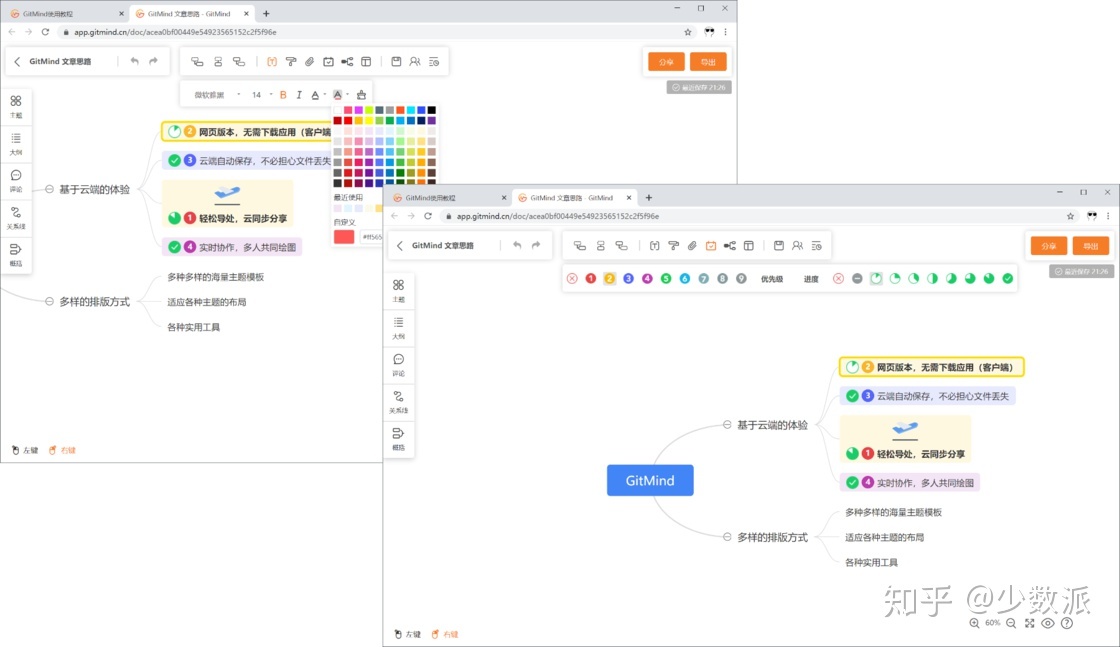Open 微软雅黑 font family dropdown in back window
This screenshot has width=1120, height=647.
216,94
